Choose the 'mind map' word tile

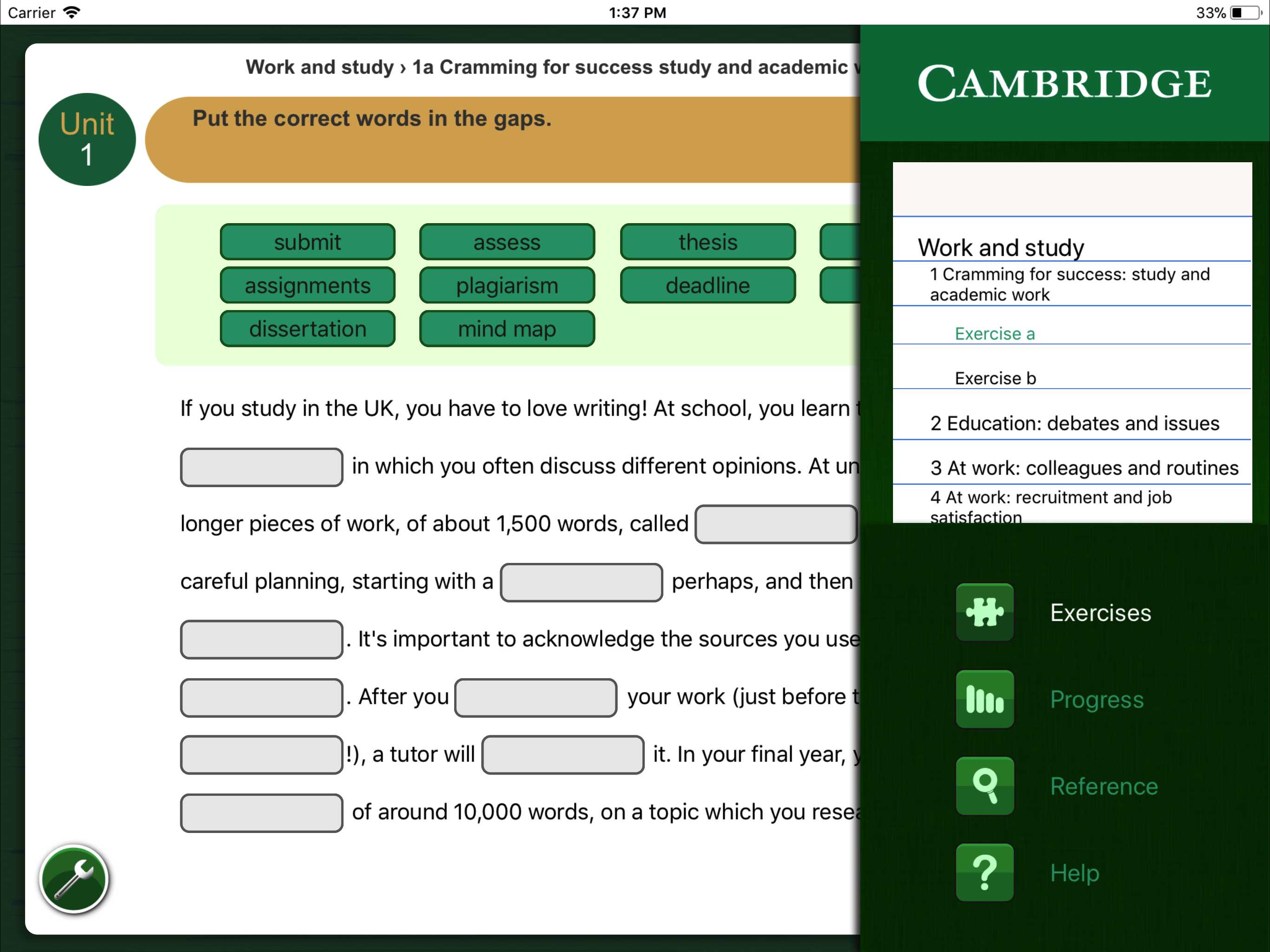tap(506, 329)
